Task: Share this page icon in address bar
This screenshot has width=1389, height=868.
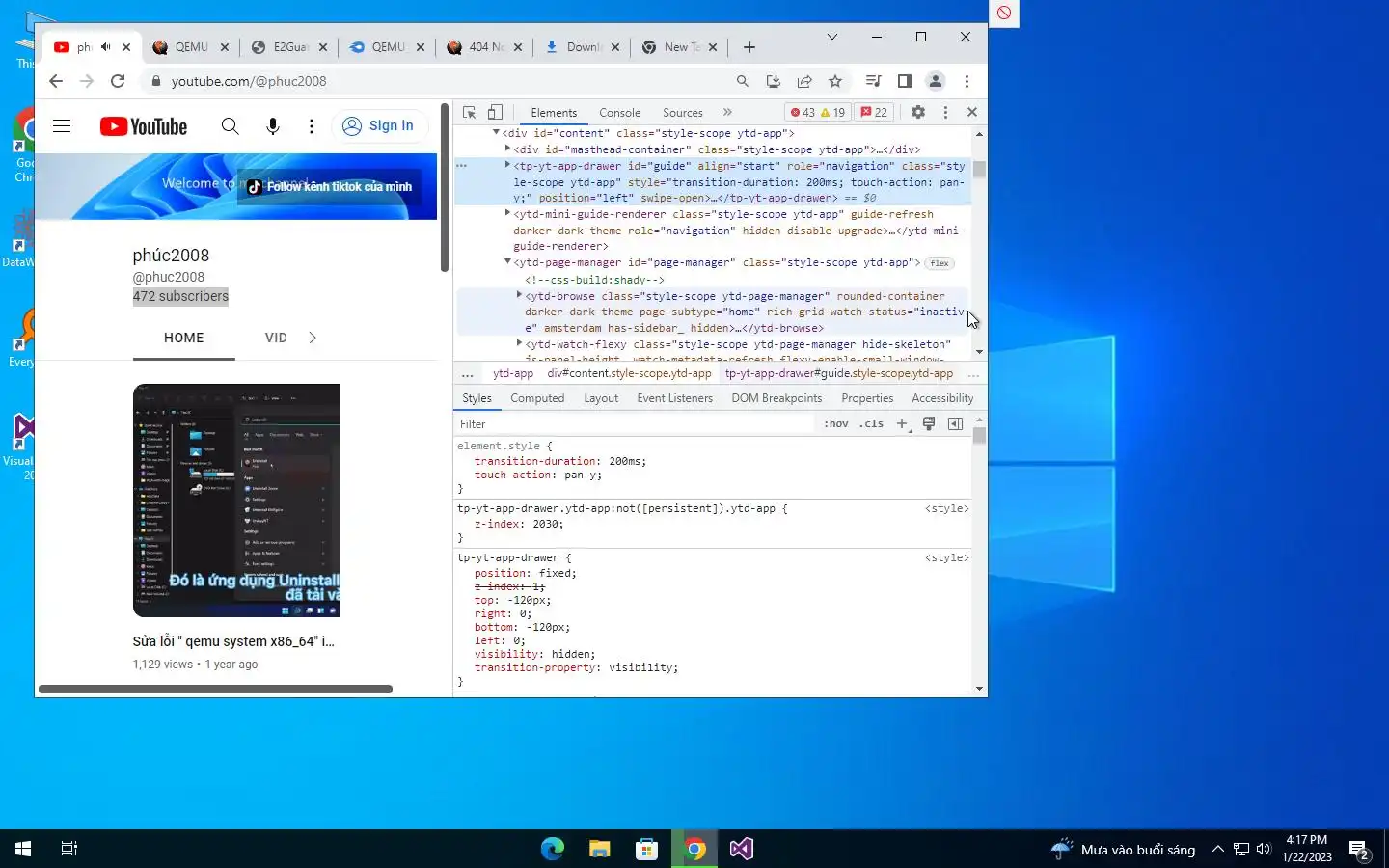Action: (x=804, y=81)
